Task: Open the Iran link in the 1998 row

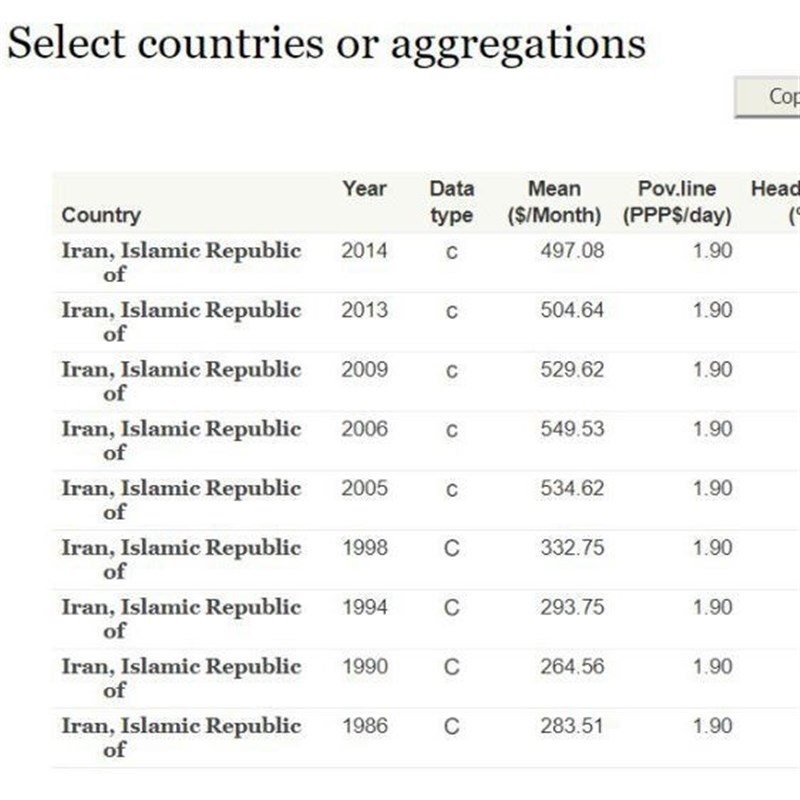Action: pos(181,559)
